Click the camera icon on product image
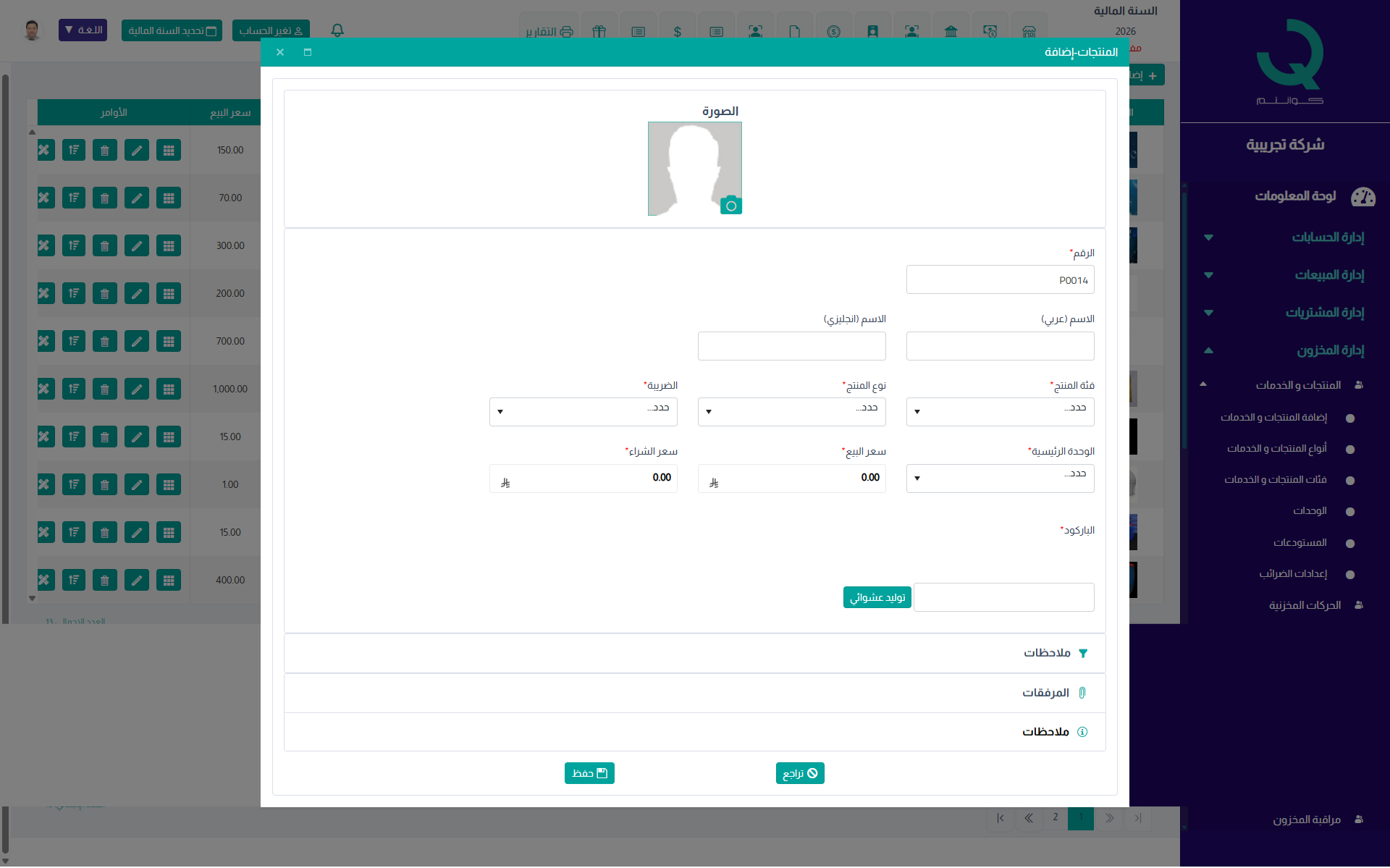 click(730, 206)
